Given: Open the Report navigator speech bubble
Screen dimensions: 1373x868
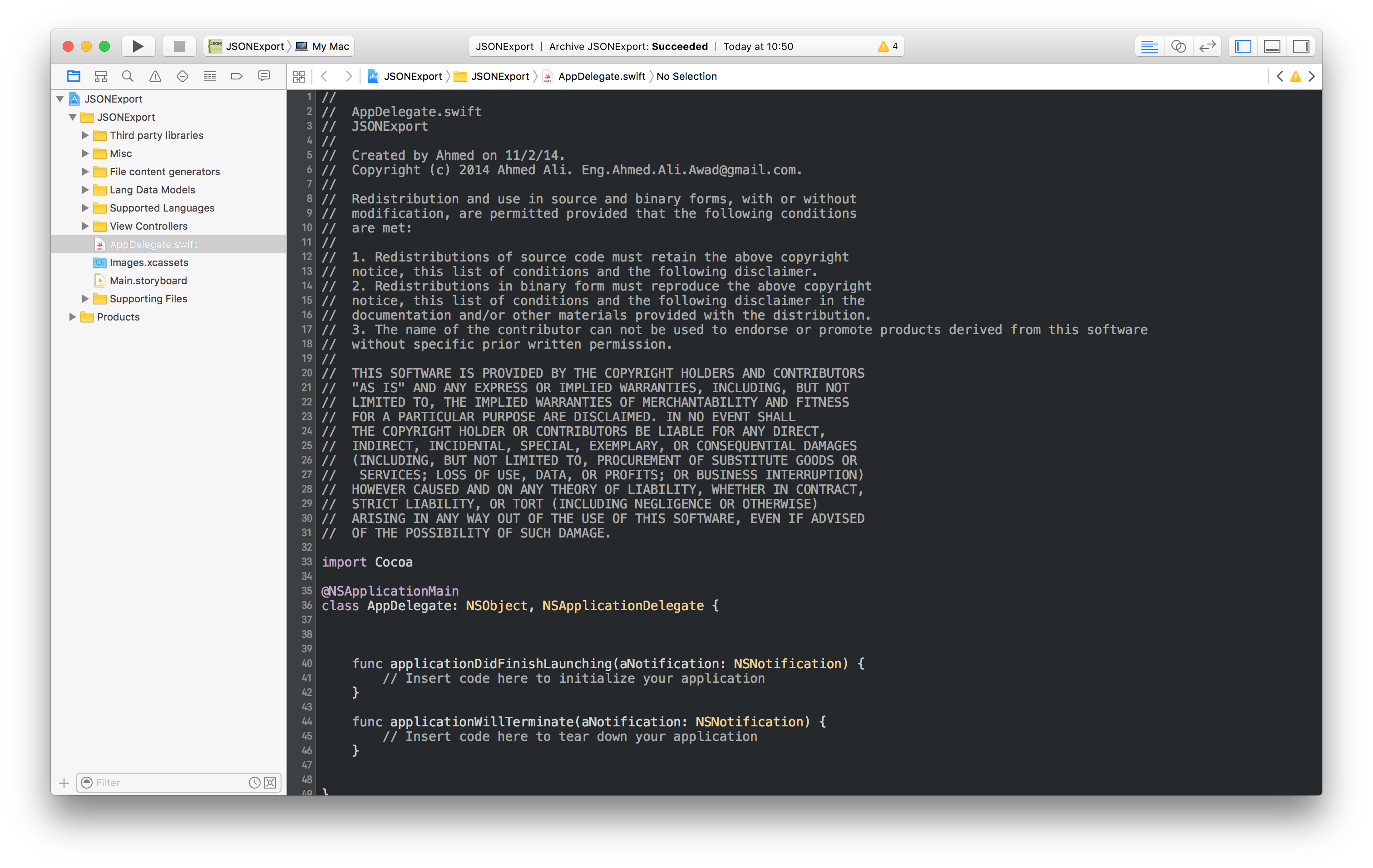Looking at the screenshot, I should [264, 76].
